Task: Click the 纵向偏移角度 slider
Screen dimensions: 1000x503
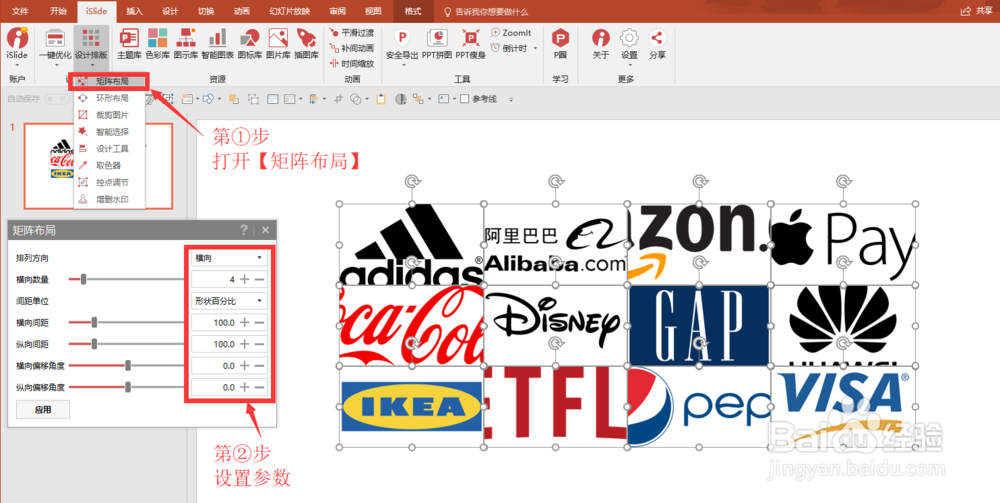Action: point(126,387)
